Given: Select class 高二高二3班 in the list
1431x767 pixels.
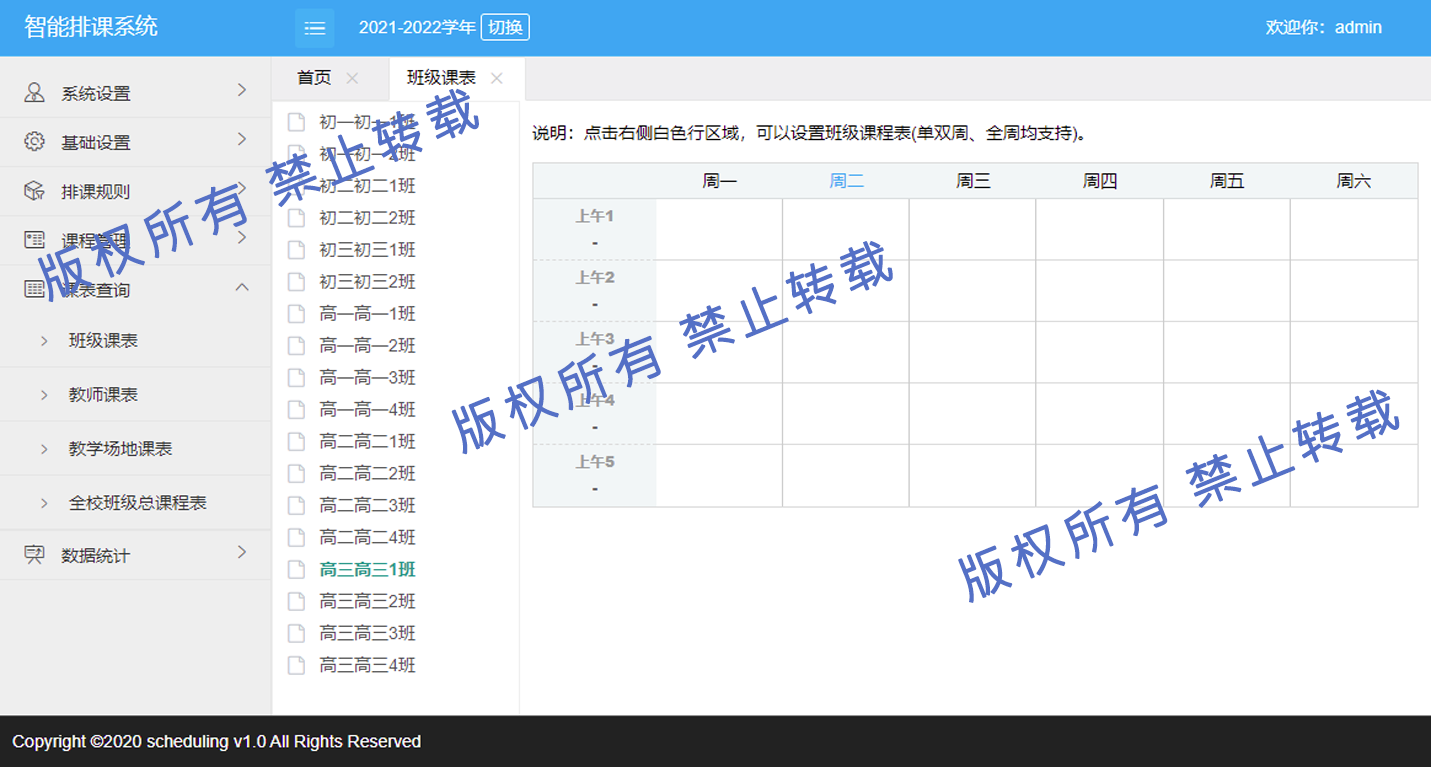Looking at the screenshot, I should [x=367, y=505].
